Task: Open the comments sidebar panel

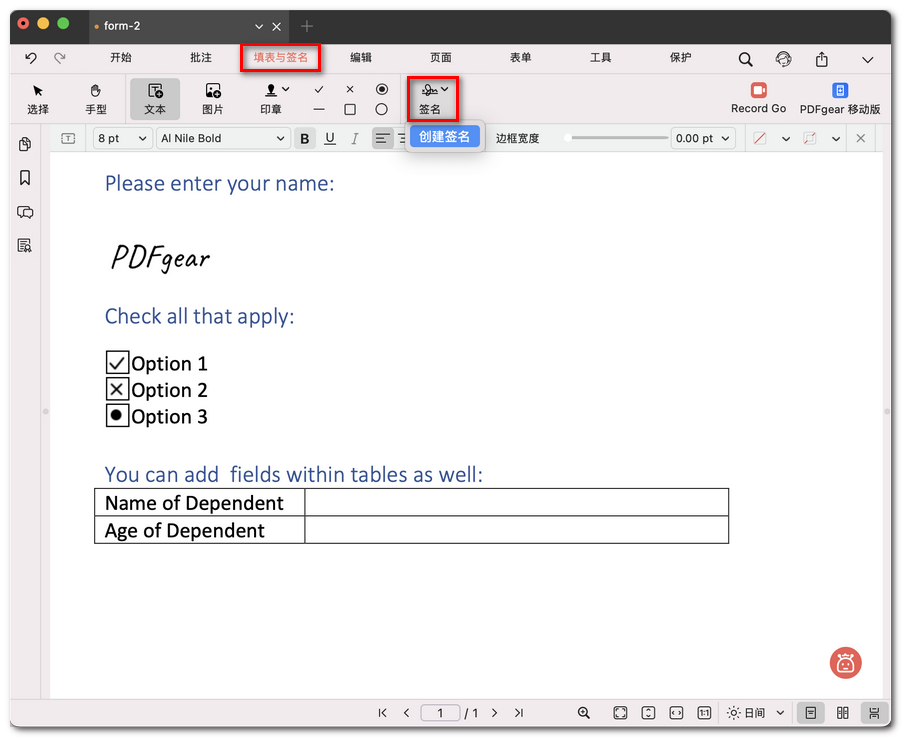Action: pyautogui.click(x=25, y=212)
